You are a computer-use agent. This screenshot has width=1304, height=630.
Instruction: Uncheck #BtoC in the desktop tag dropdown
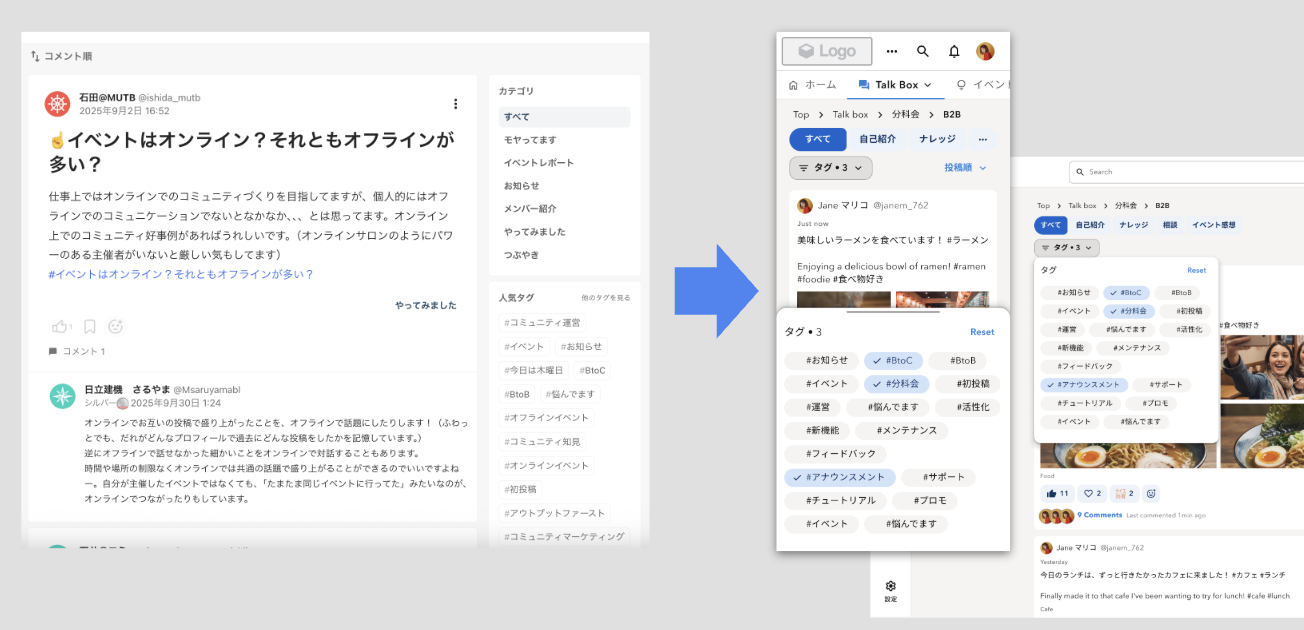pyautogui.click(x=1125, y=293)
